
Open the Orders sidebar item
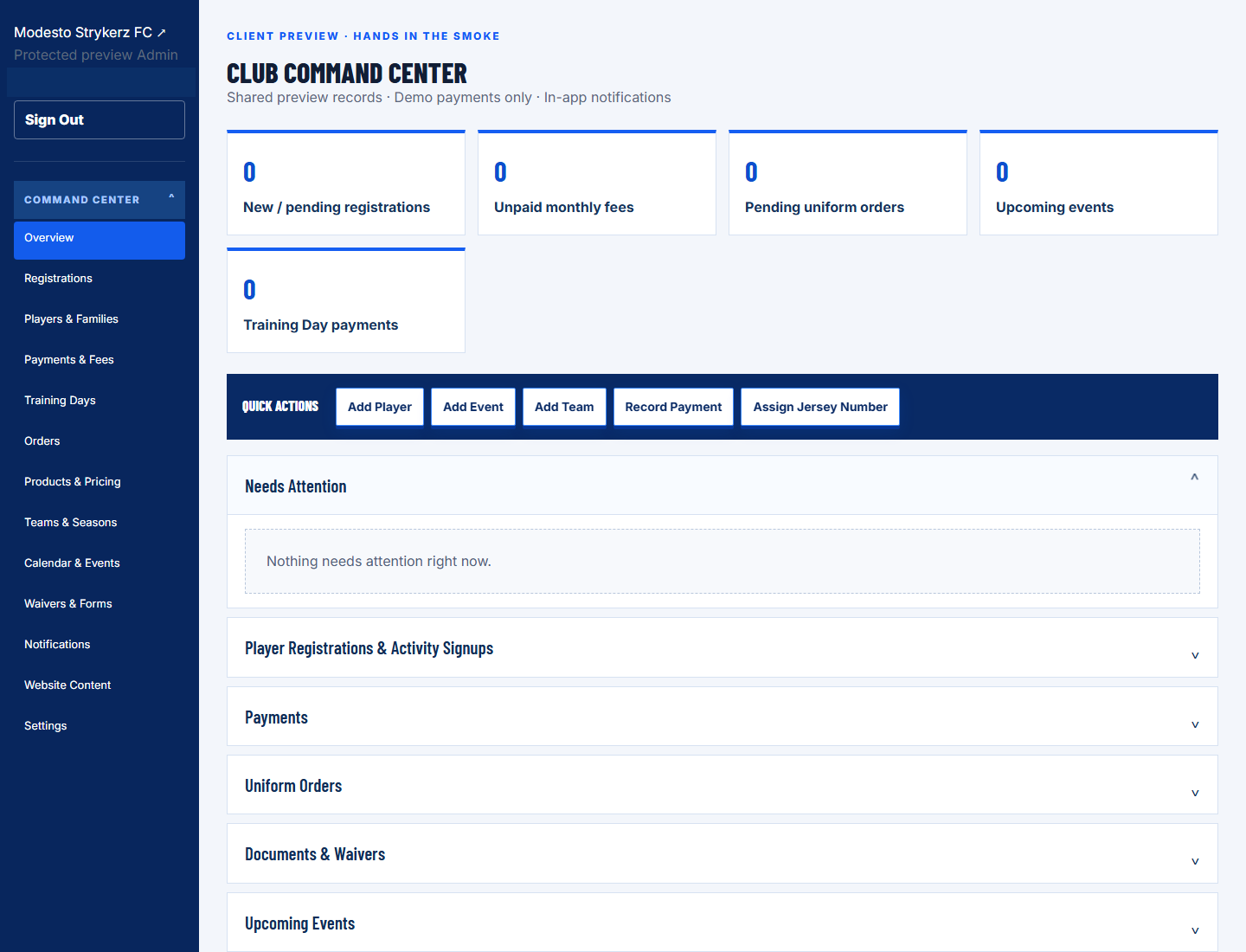[x=100, y=441]
